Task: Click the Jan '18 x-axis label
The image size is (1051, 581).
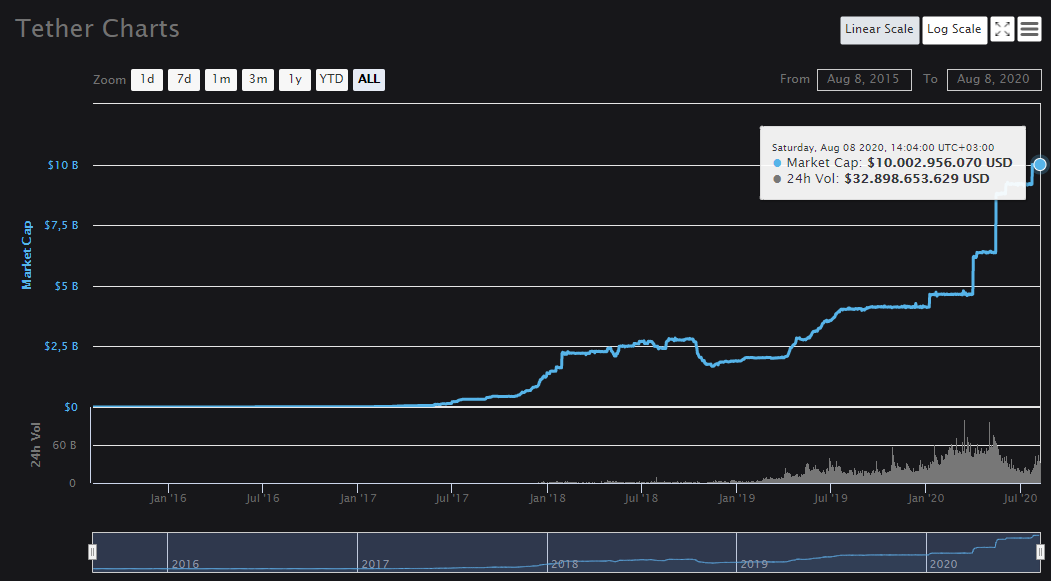Action: point(547,499)
